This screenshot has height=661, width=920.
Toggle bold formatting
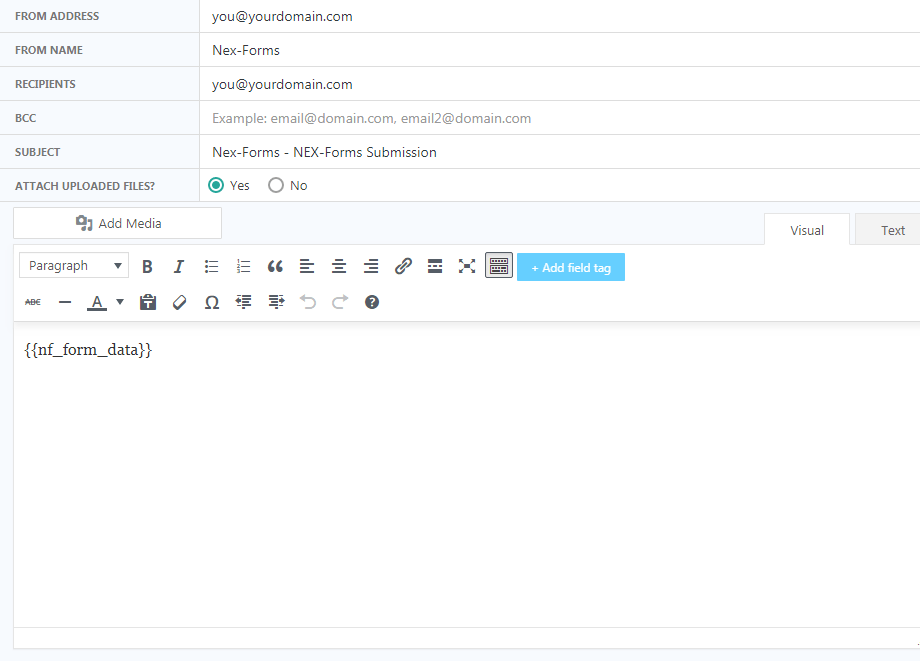pyautogui.click(x=147, y=266)
